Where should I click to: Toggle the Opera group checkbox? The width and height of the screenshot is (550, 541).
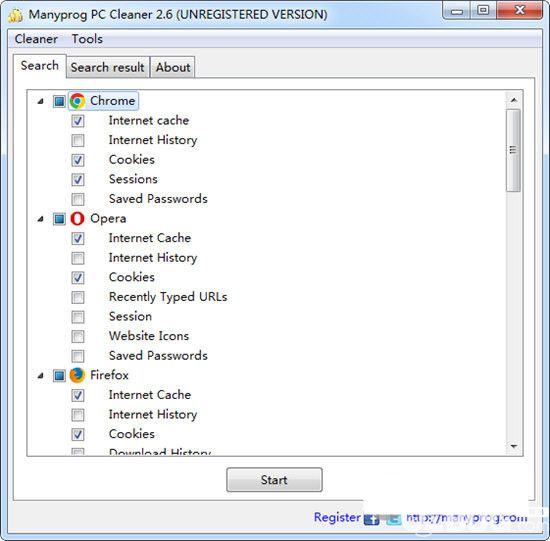[x=59, y=219]
